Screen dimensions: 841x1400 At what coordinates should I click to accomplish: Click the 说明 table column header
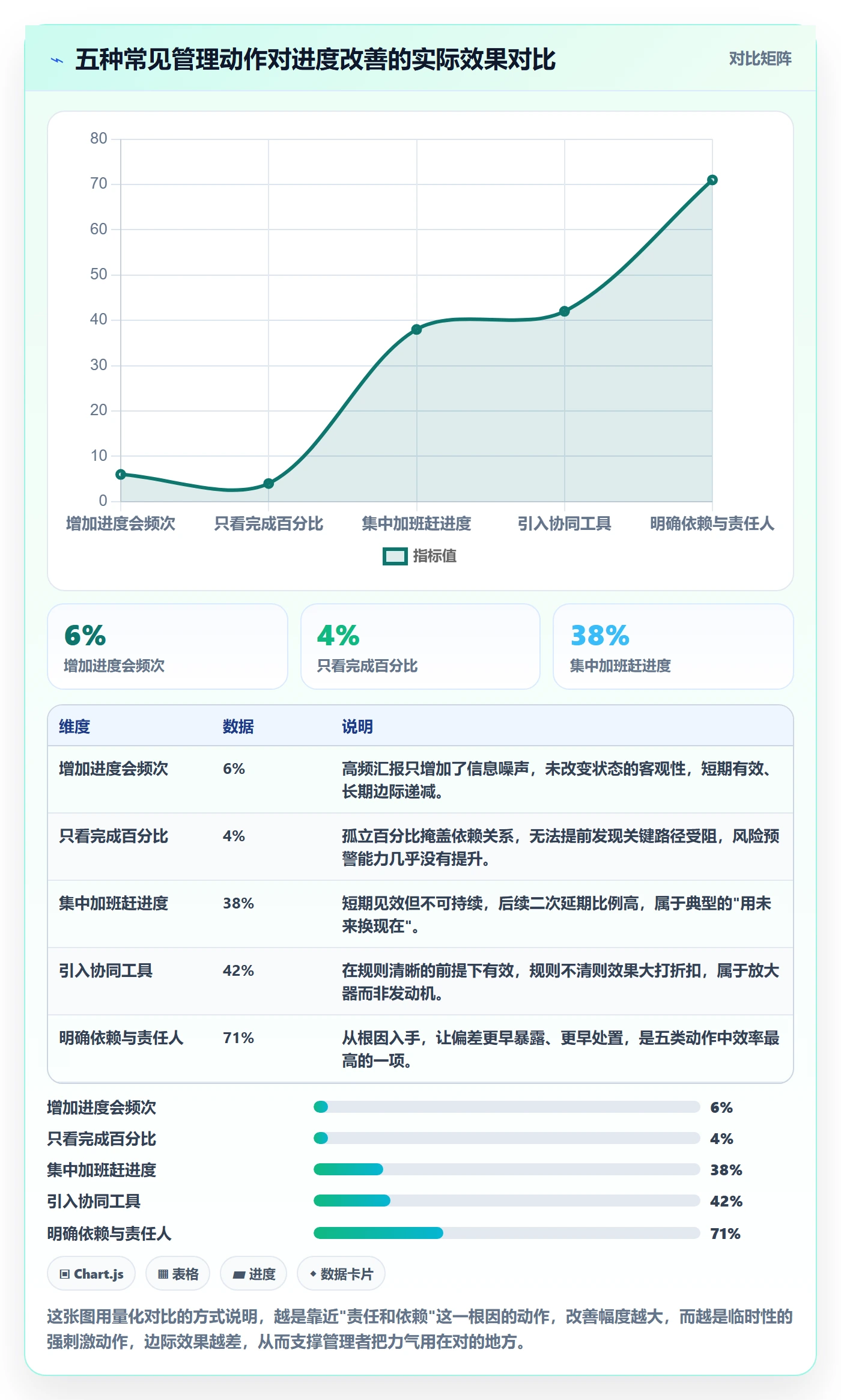[357, 726]
